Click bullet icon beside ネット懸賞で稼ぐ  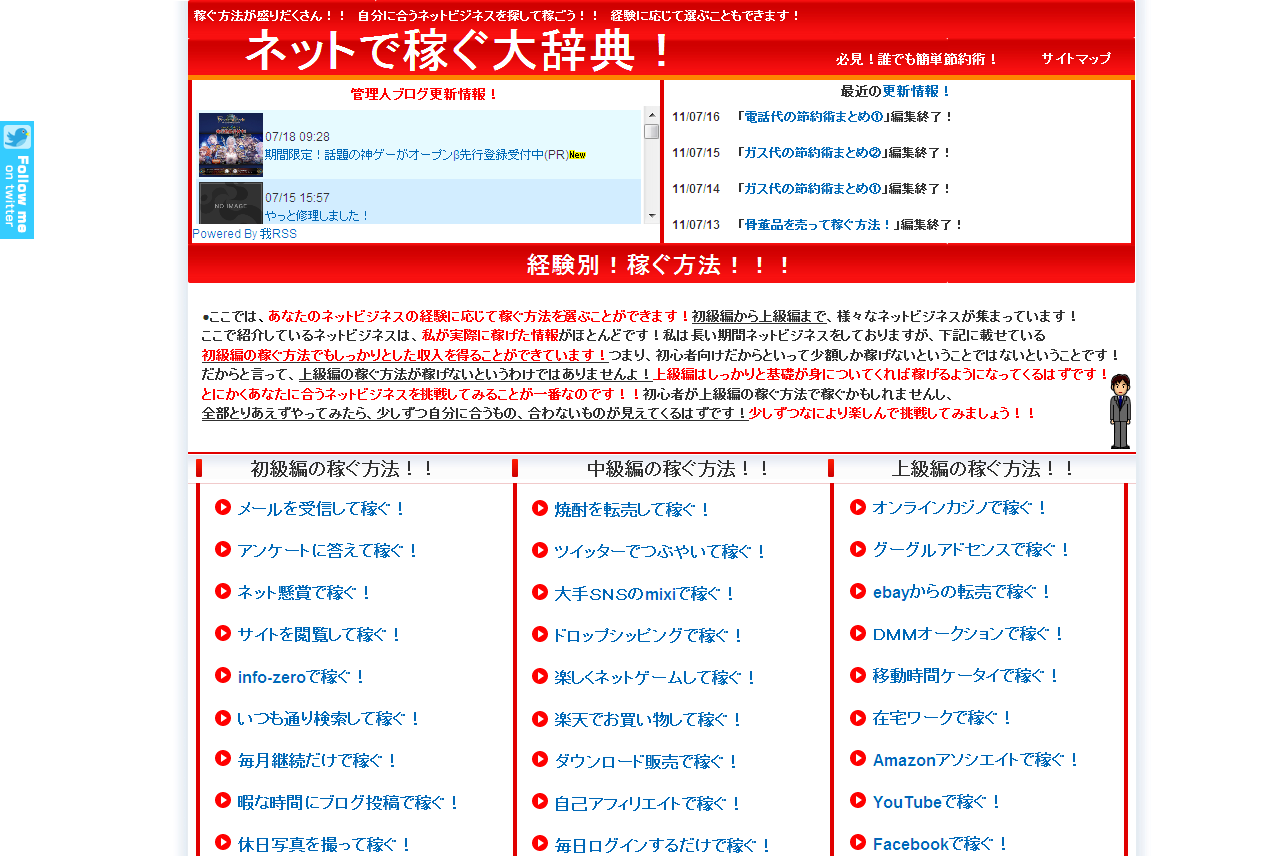coord(223,591)
